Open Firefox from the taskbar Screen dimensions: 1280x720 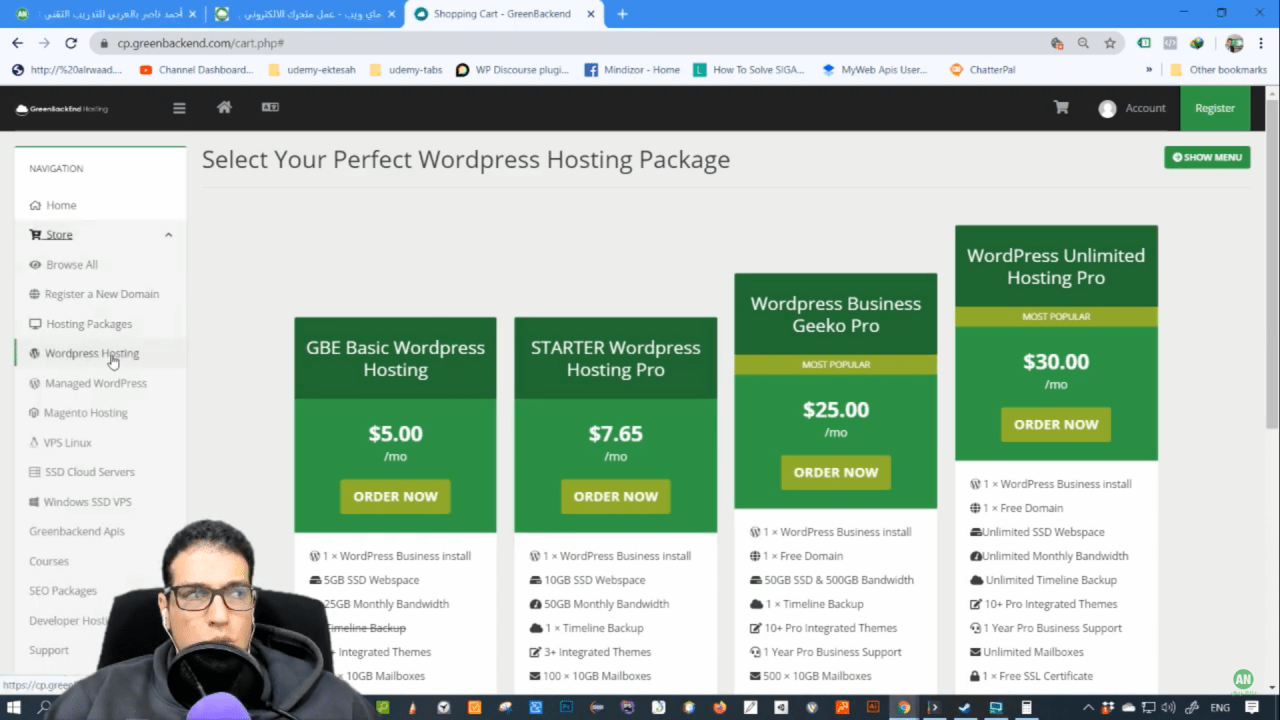pyautogui.click(x=720, y=707)
